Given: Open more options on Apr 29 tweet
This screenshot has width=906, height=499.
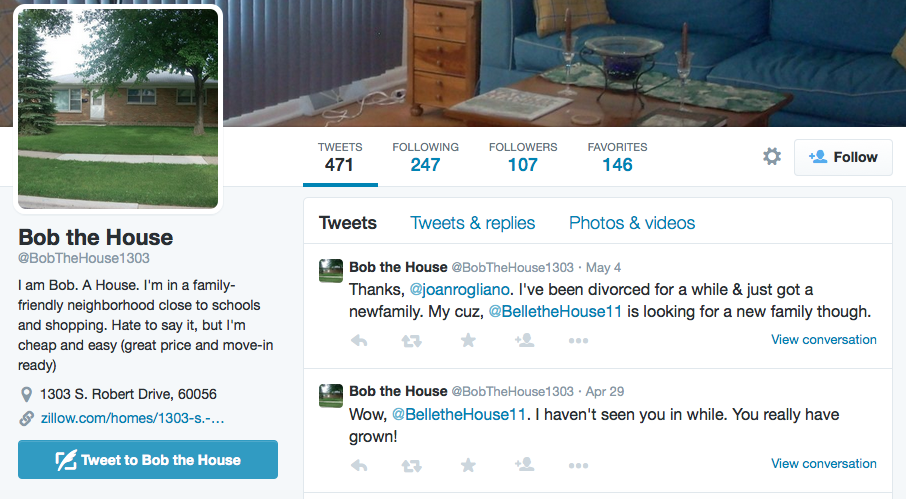Looking at the screenshot, I should coord(578,466).
